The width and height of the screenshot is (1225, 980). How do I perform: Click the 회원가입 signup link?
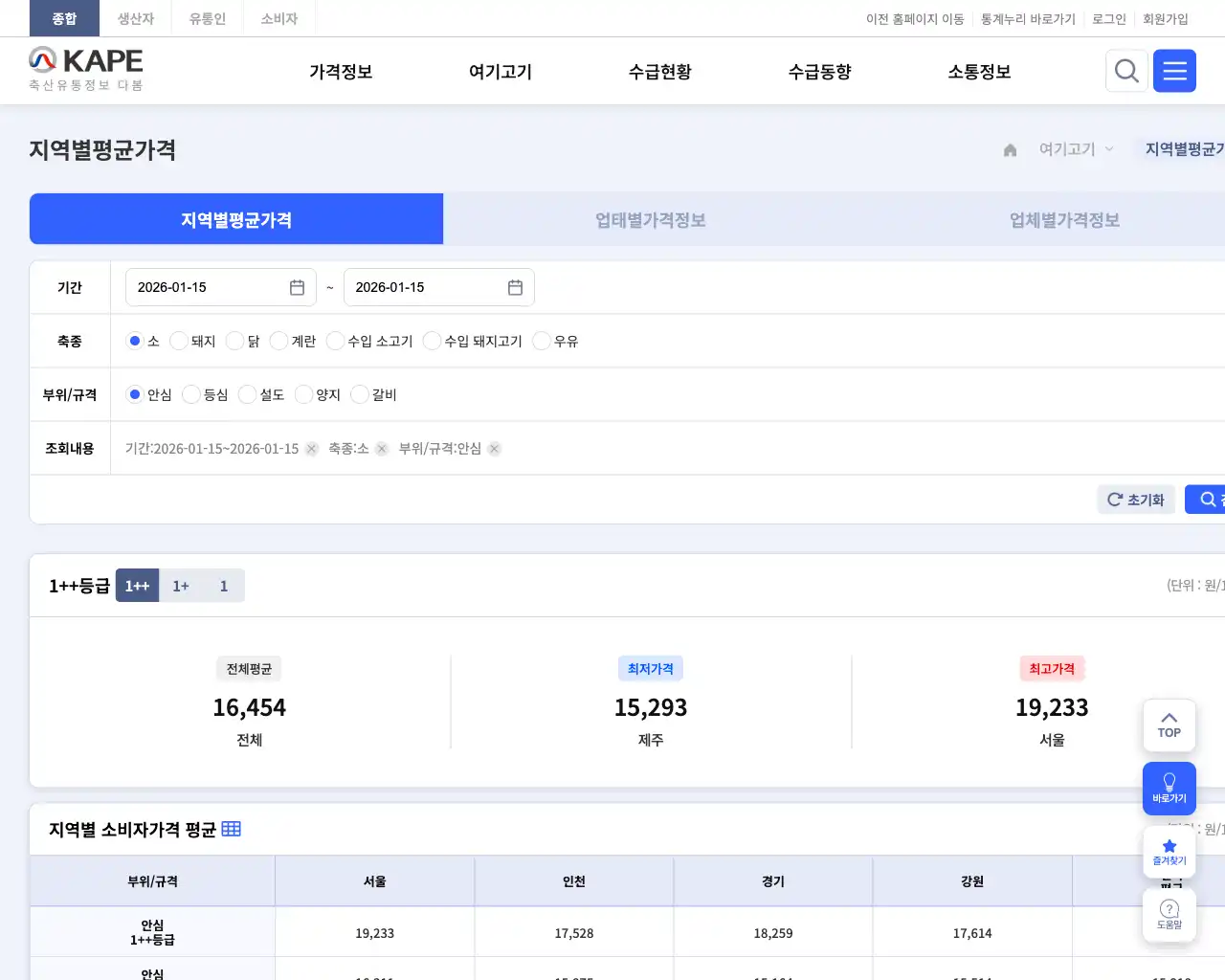1166,18
